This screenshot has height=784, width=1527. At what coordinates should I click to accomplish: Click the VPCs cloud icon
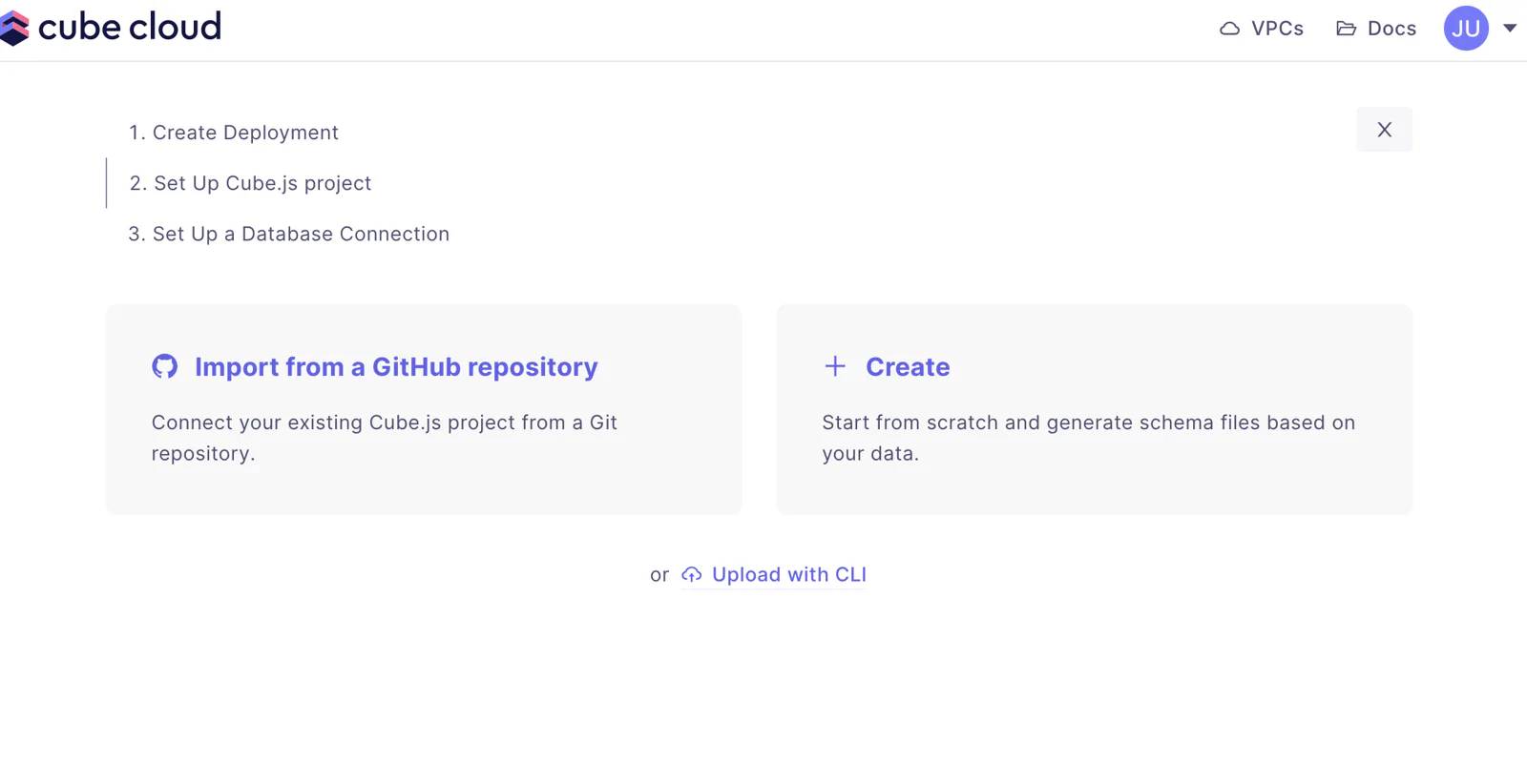[x=1230, y=29]
